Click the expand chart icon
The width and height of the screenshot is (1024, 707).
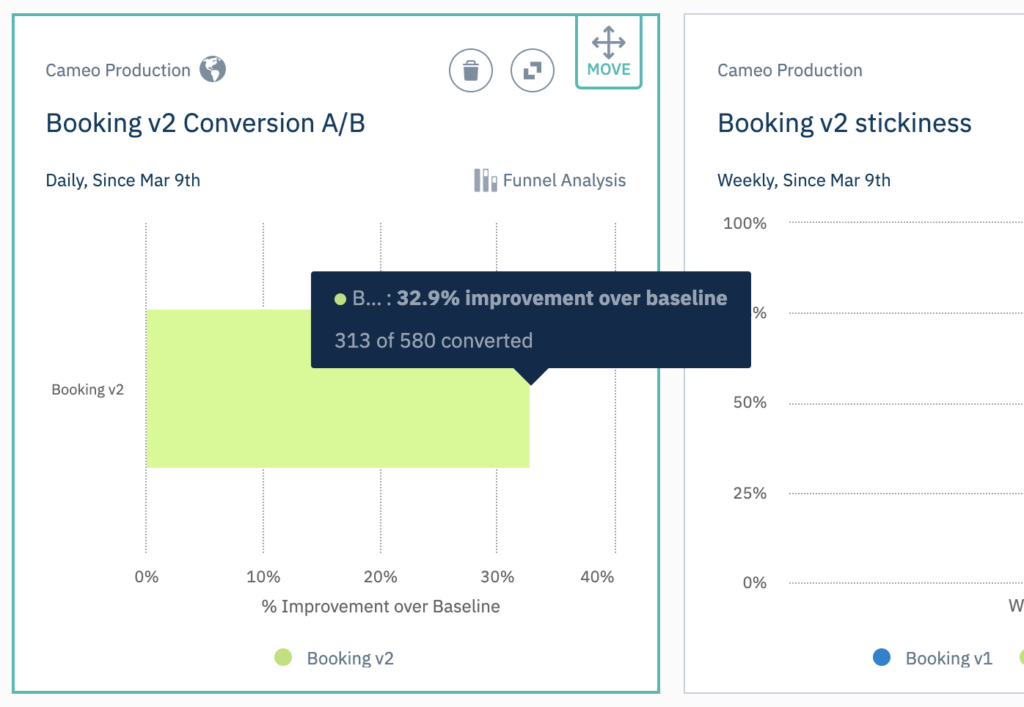(x=532, y=71)
